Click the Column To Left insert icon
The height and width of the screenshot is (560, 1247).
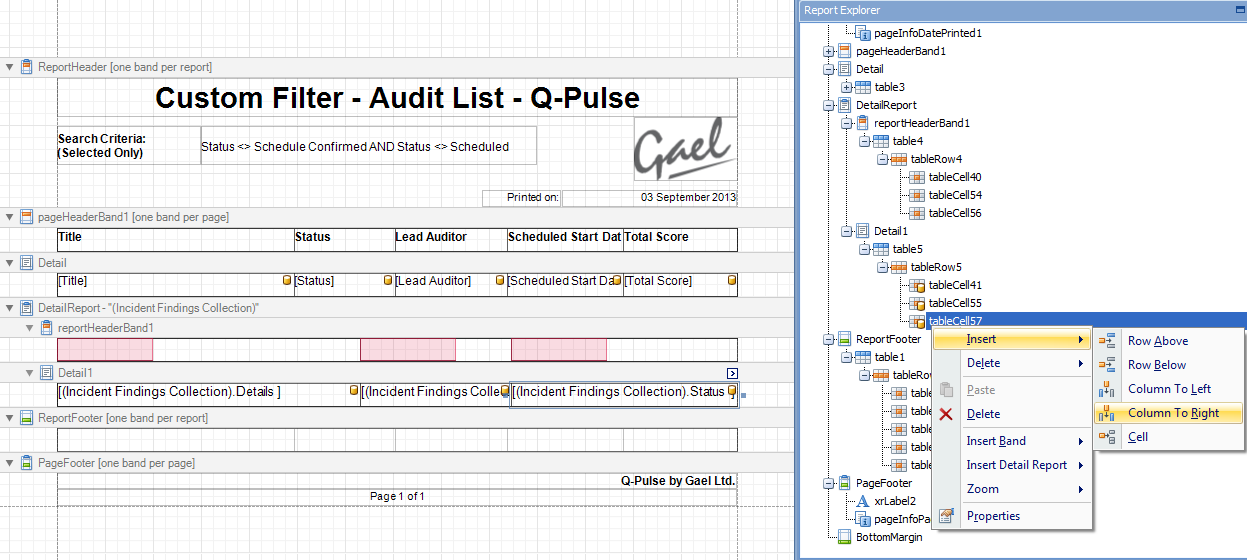(x=1107, y=389)
